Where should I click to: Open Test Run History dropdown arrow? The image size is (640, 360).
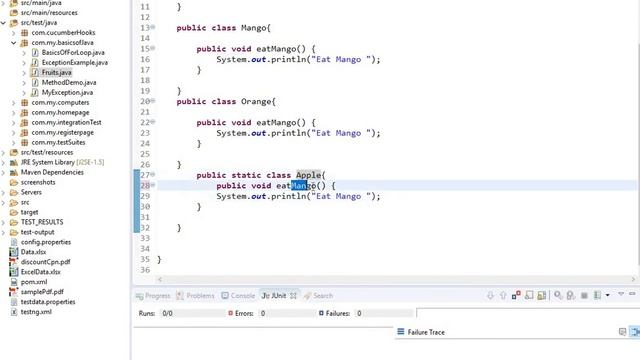pyautogui.click(x=607, y=295)
